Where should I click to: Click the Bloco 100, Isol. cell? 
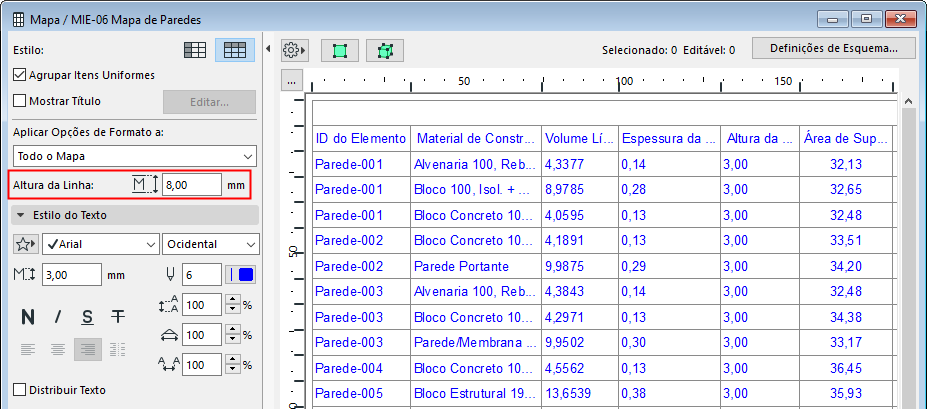(476, 190)
